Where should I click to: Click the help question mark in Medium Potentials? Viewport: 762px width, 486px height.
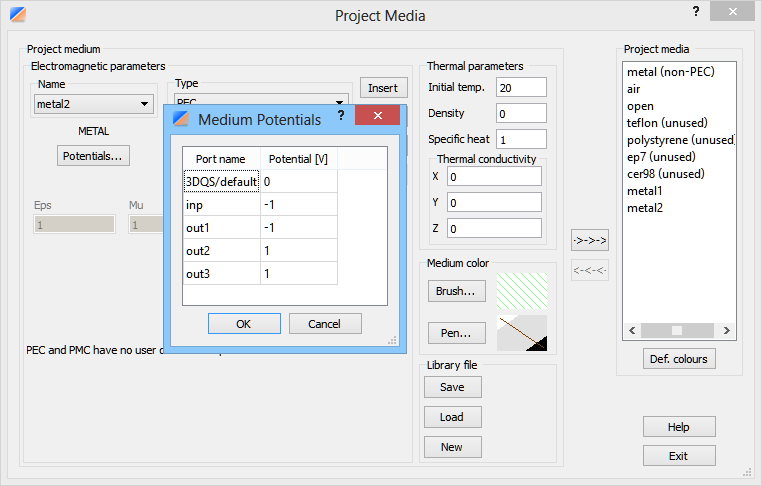coord(340,117)
